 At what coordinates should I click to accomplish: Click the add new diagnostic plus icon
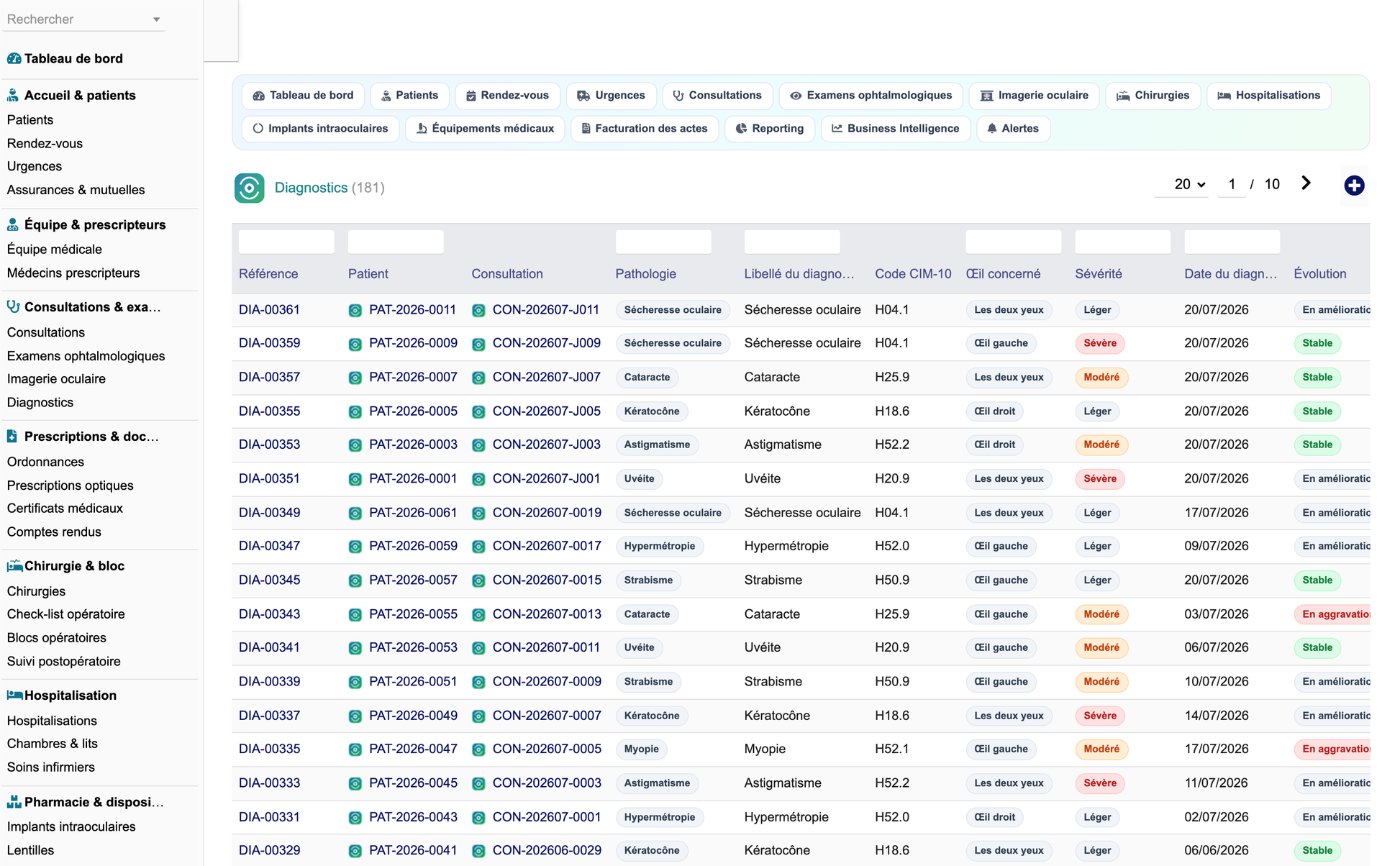1354,186
